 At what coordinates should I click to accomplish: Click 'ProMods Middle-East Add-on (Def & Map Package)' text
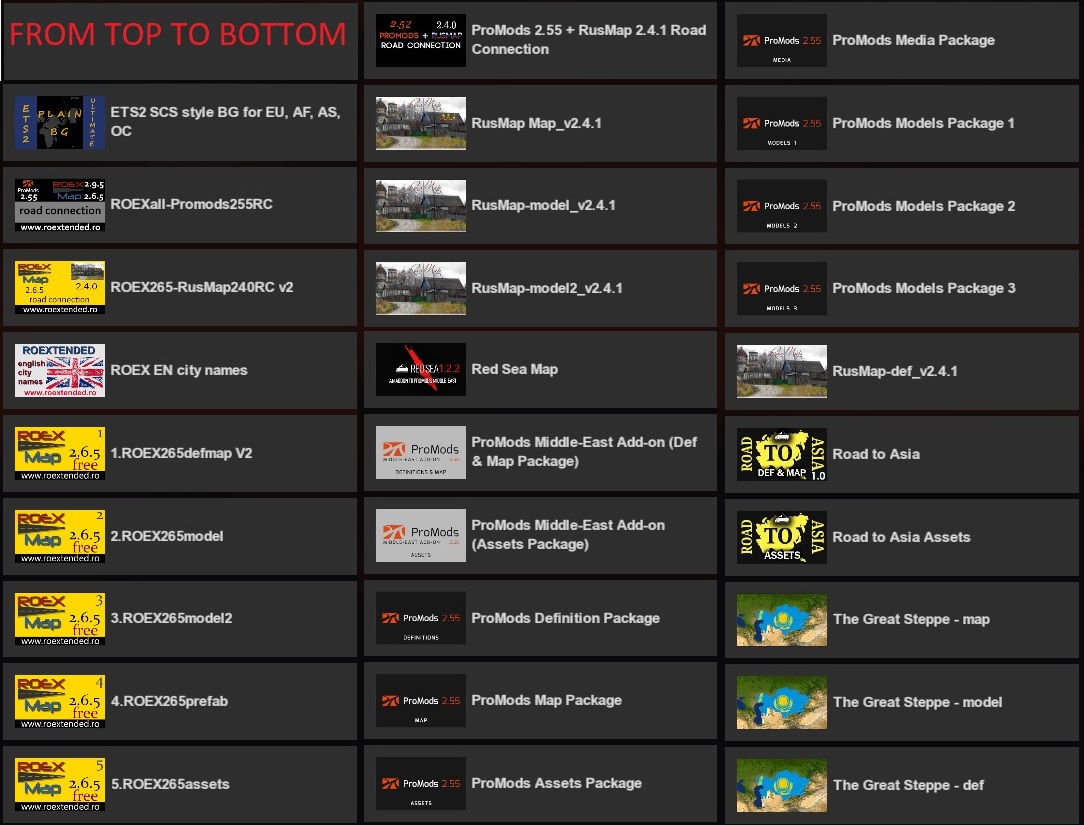pyautogui.click(x=584, y=452)
